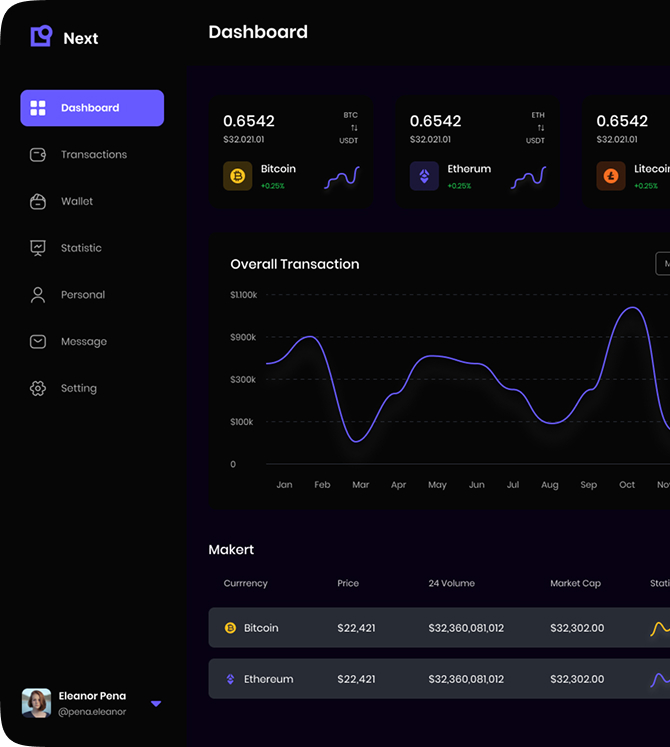Open the Ethereum row in Market table

[x=439, y=679]
